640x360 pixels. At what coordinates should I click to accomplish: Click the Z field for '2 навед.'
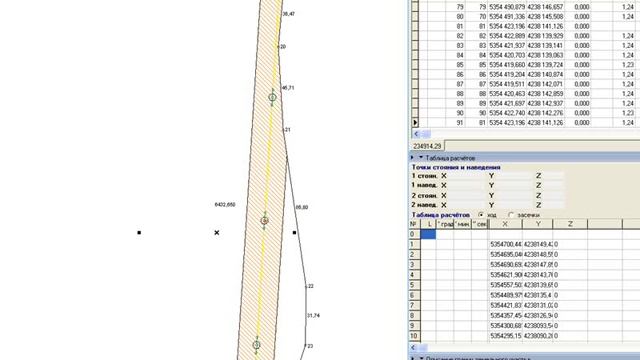pyautogui.click(x=553, y=205)
